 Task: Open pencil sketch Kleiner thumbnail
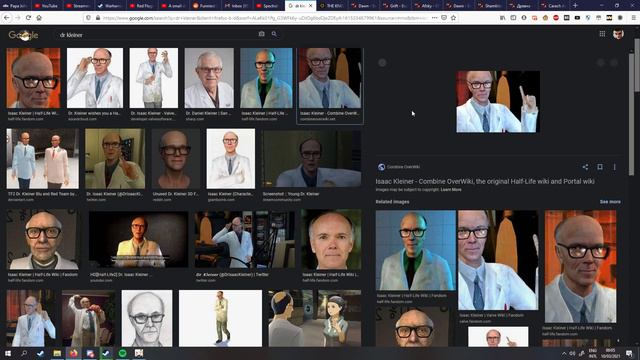tap(147, 318)
